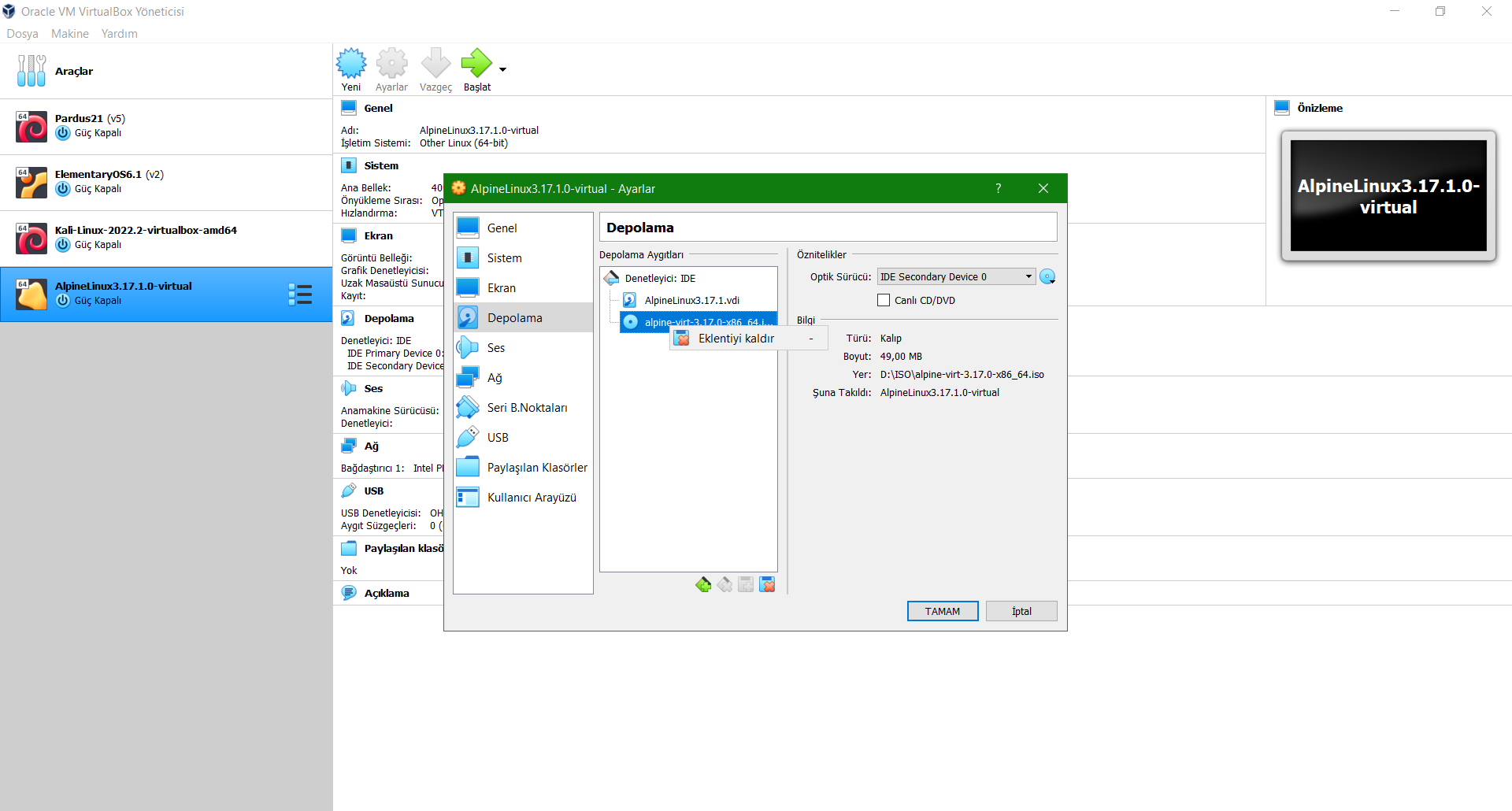Click the AlpineLinux preview thumbnail
The image size is (1512, 811).
click(x=1388, y=196)
